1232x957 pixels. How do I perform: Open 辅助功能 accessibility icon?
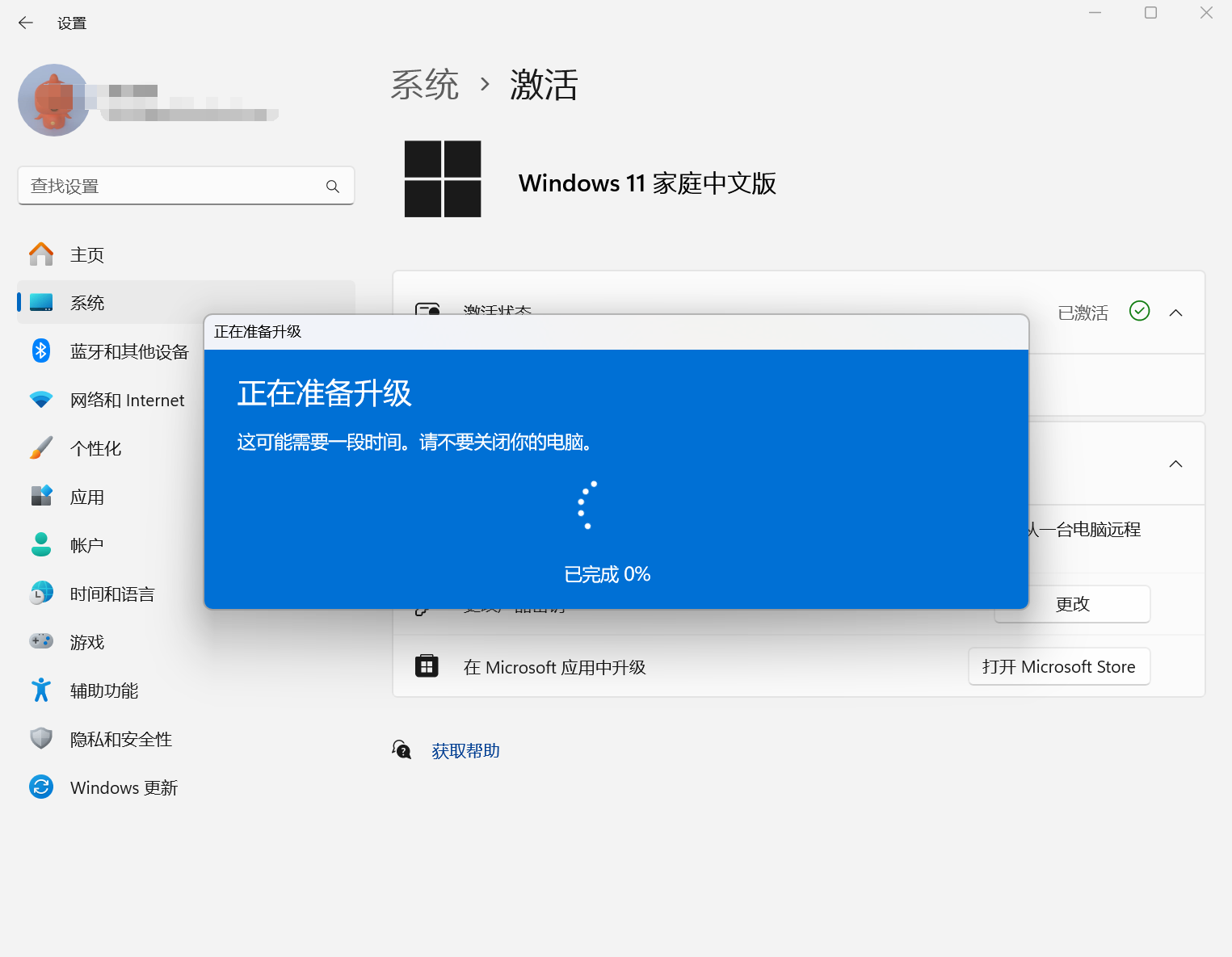tap(41, 690)
